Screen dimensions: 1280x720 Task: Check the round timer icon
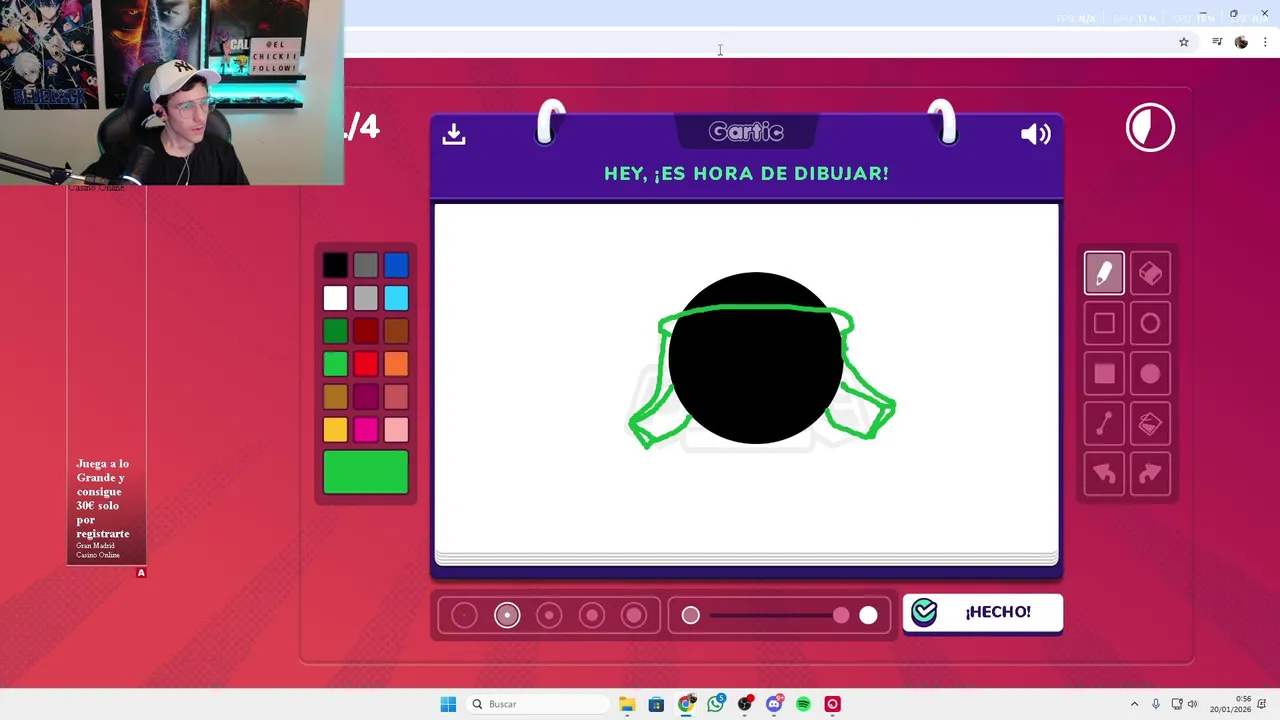[1150, 128]
